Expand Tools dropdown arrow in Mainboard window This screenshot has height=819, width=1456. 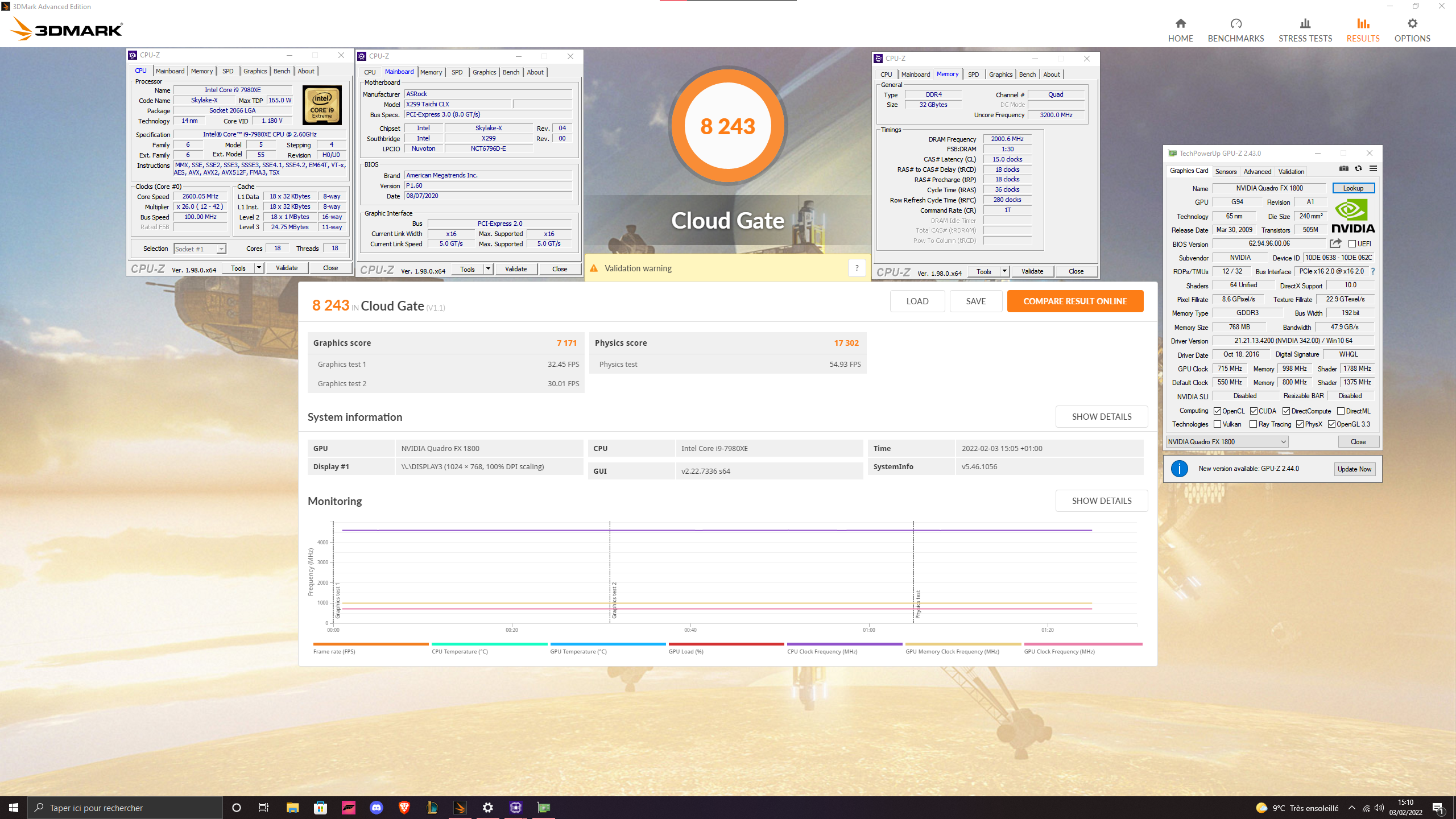[488, 269]
